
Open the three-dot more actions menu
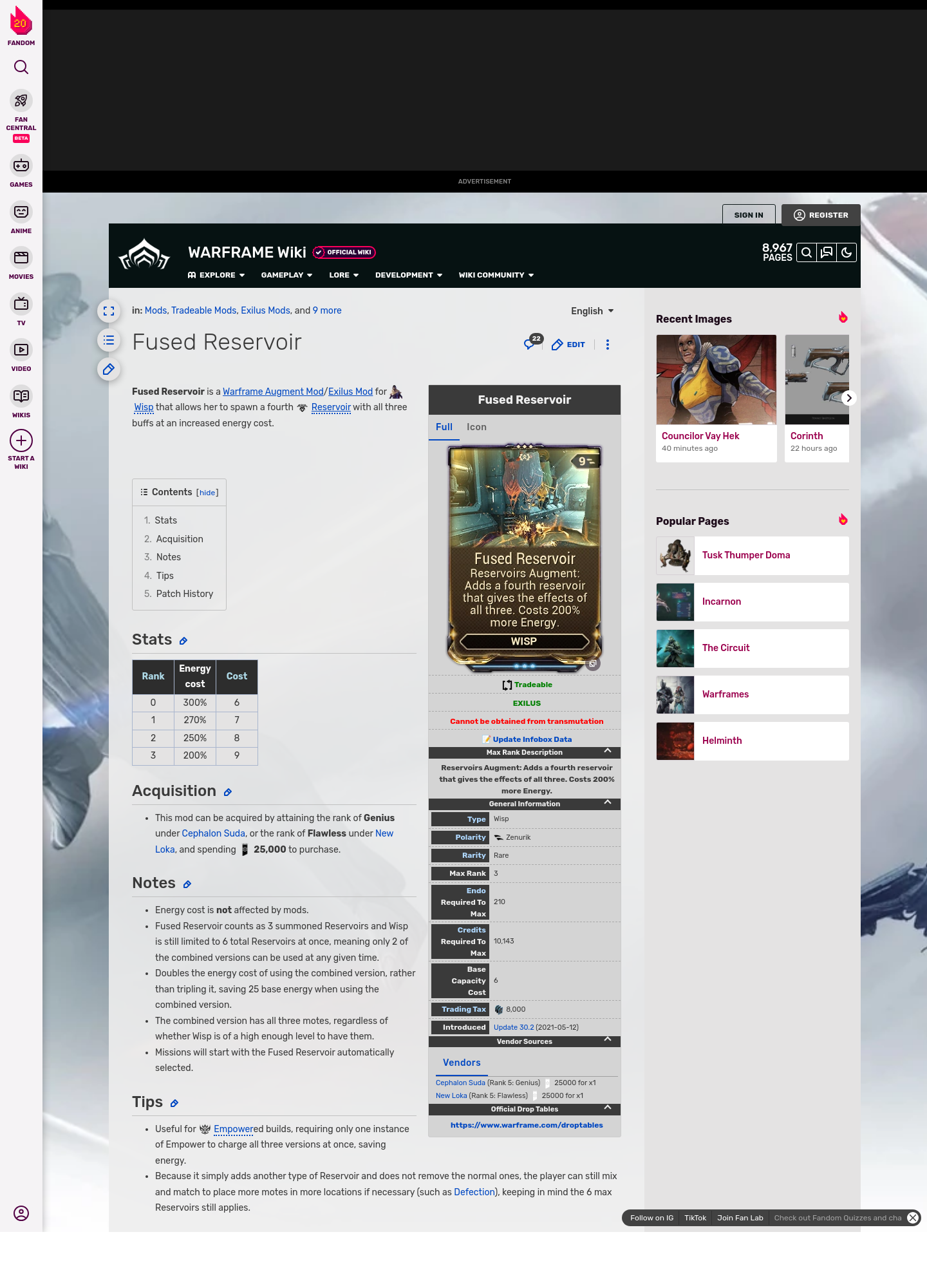[608, 345]
